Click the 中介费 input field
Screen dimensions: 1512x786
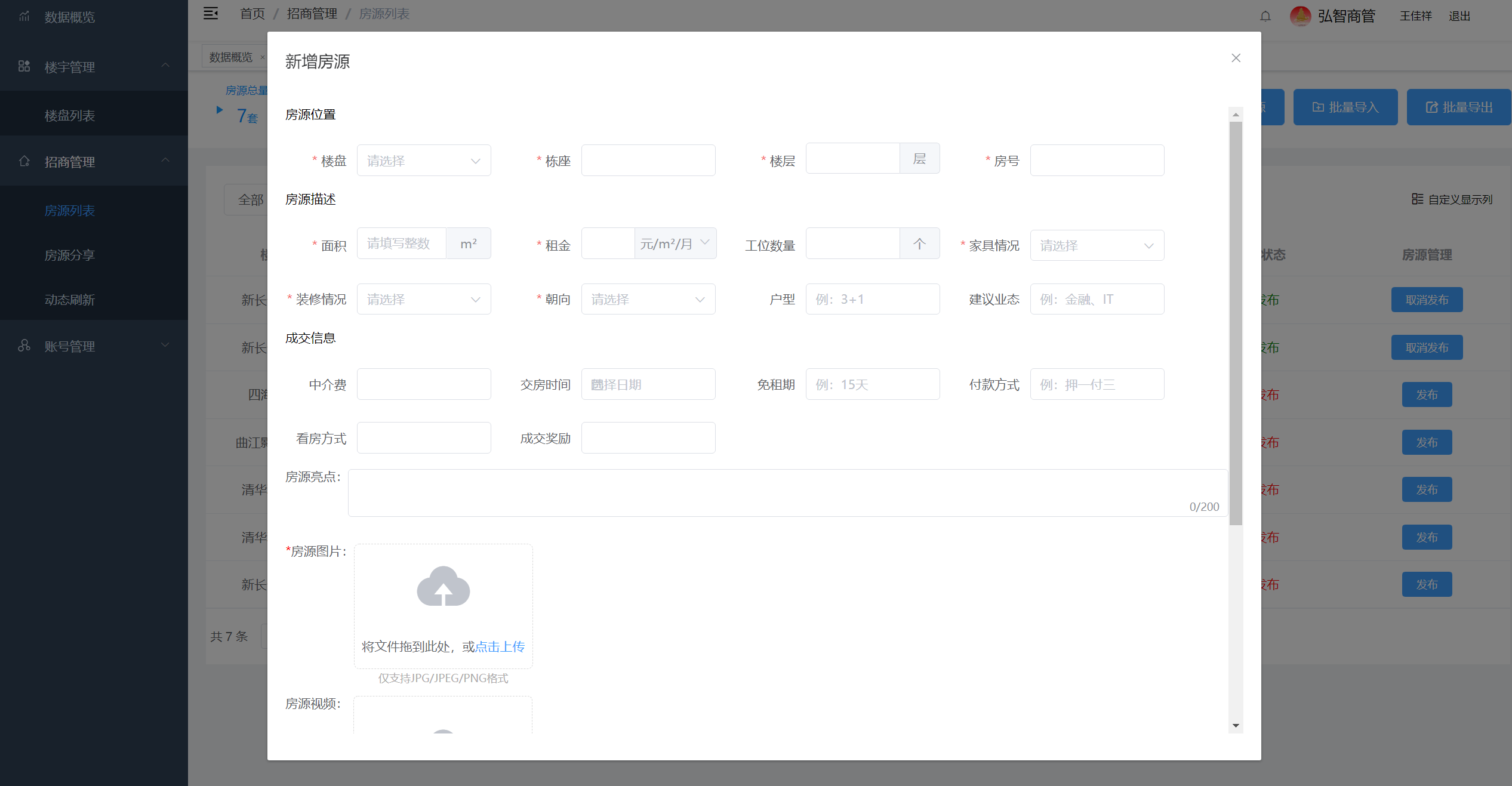424,384
